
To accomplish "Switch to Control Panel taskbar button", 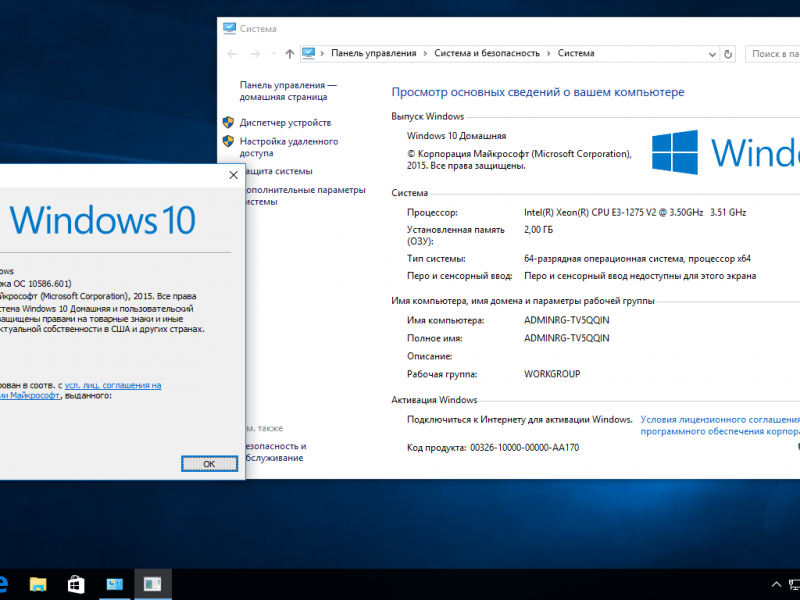I will tap(114, 584).
